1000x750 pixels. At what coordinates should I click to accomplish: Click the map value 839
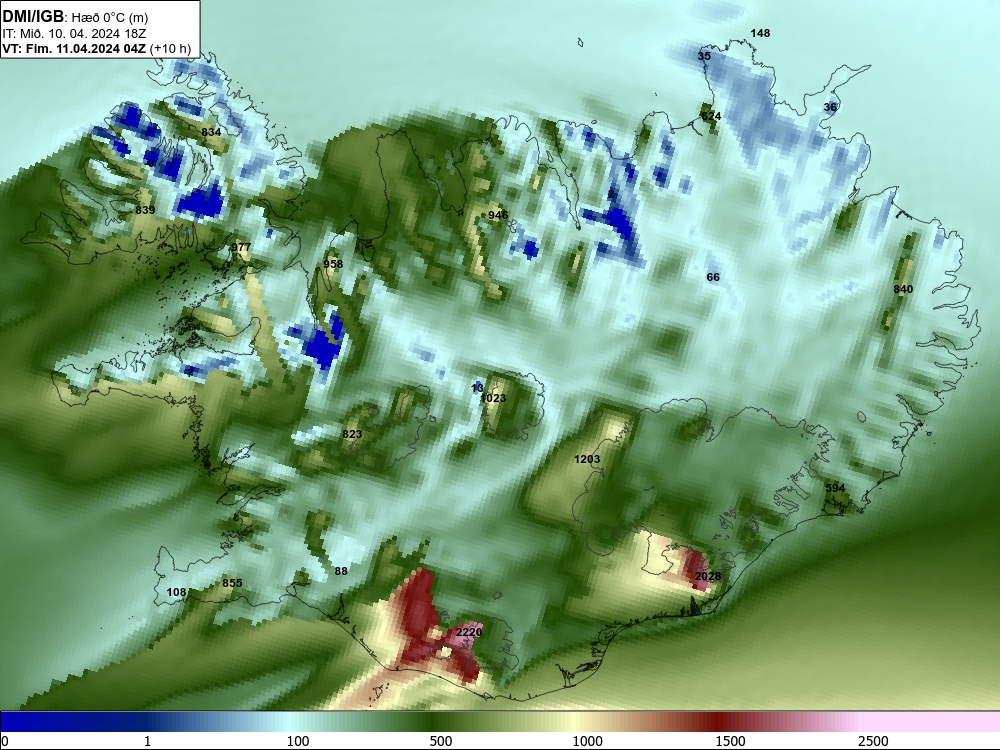click(x=145, y=210)
